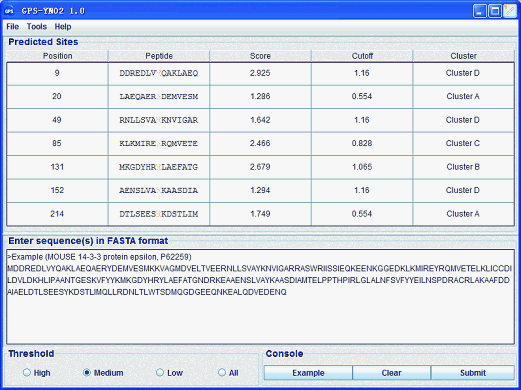Screen dimensions: 521x390
Task: Click score value 2.466
Action: 260,143
